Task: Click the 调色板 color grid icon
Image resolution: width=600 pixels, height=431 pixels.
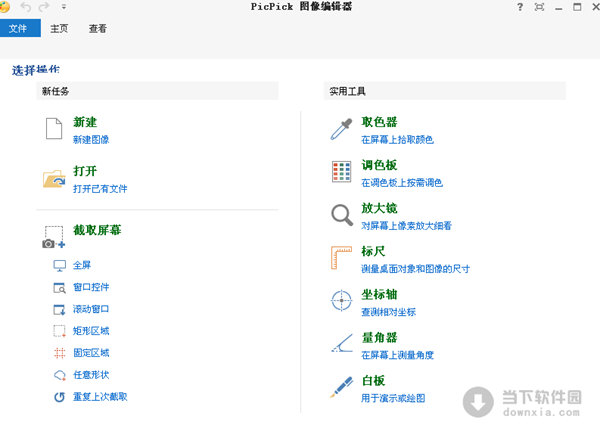Action: tap(341, 171)
